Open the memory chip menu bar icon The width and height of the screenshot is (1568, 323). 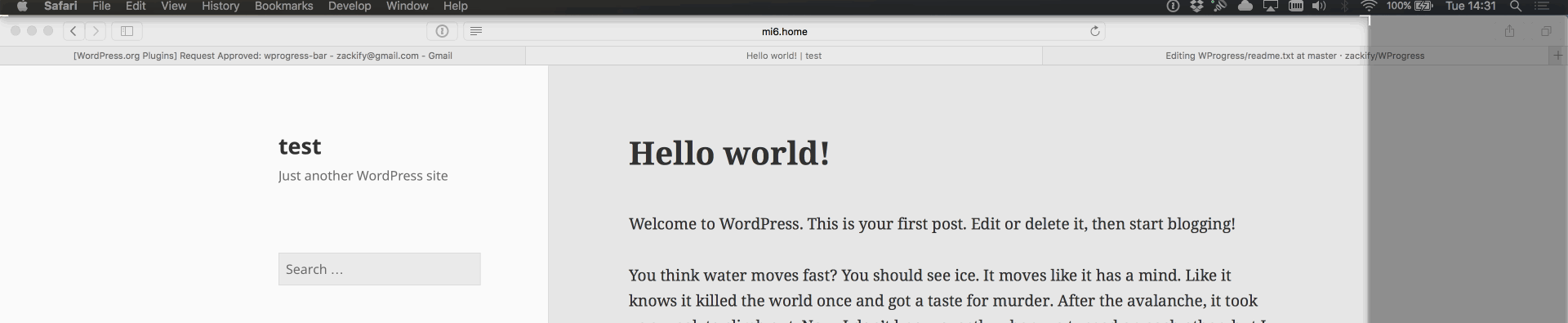1295,6
